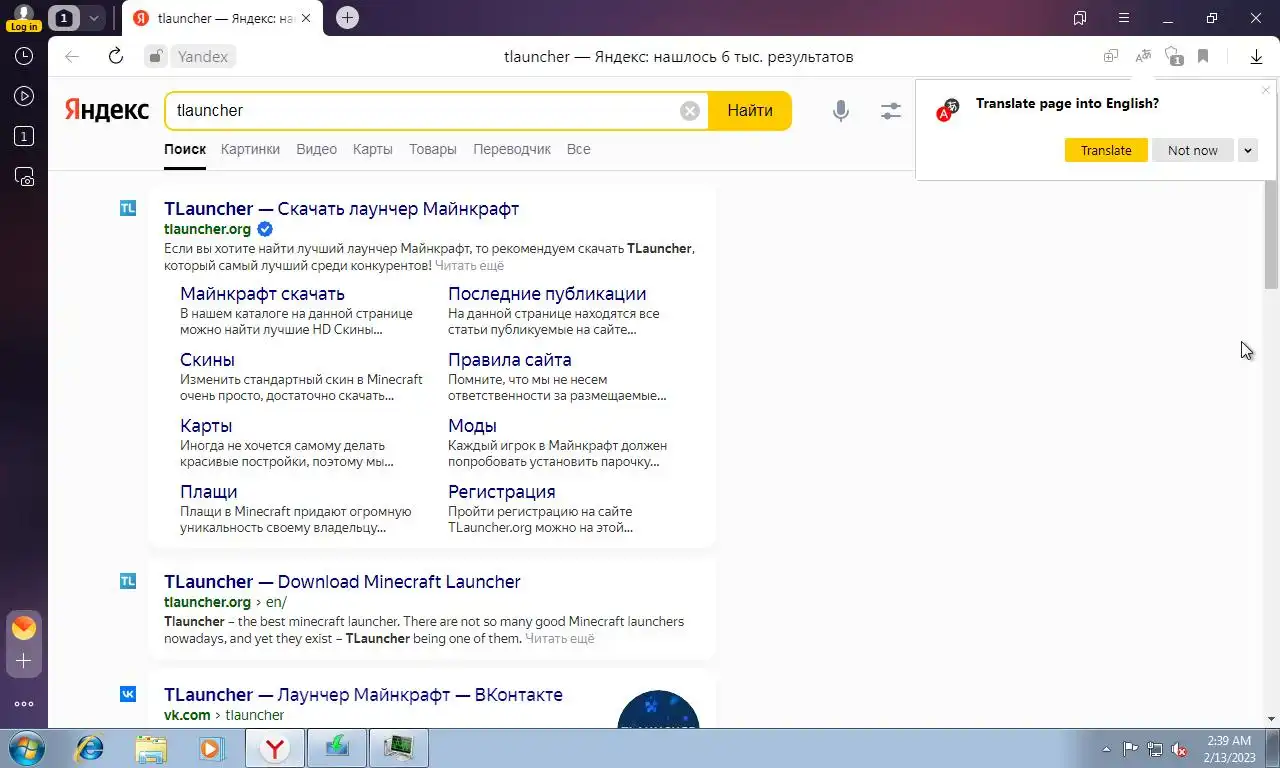Open the downloads arrow icon
Screen dimensions: 1280x768
1257,57
